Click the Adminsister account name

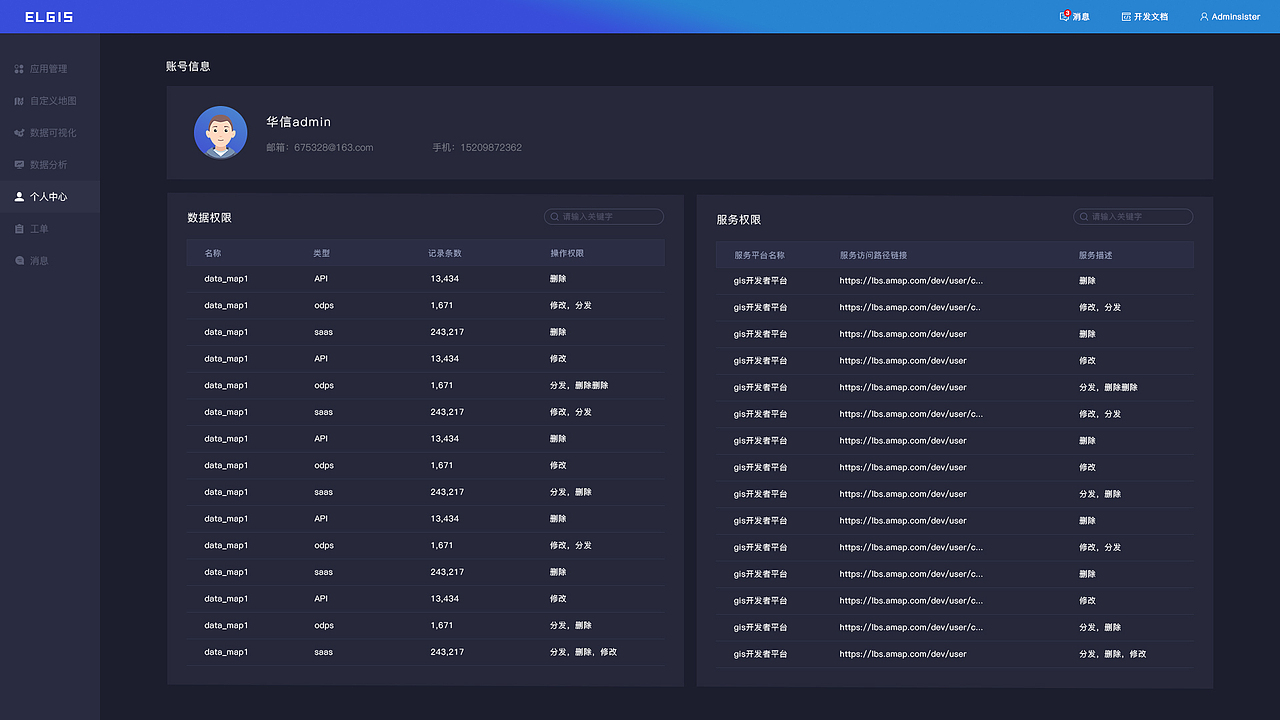1236,17
